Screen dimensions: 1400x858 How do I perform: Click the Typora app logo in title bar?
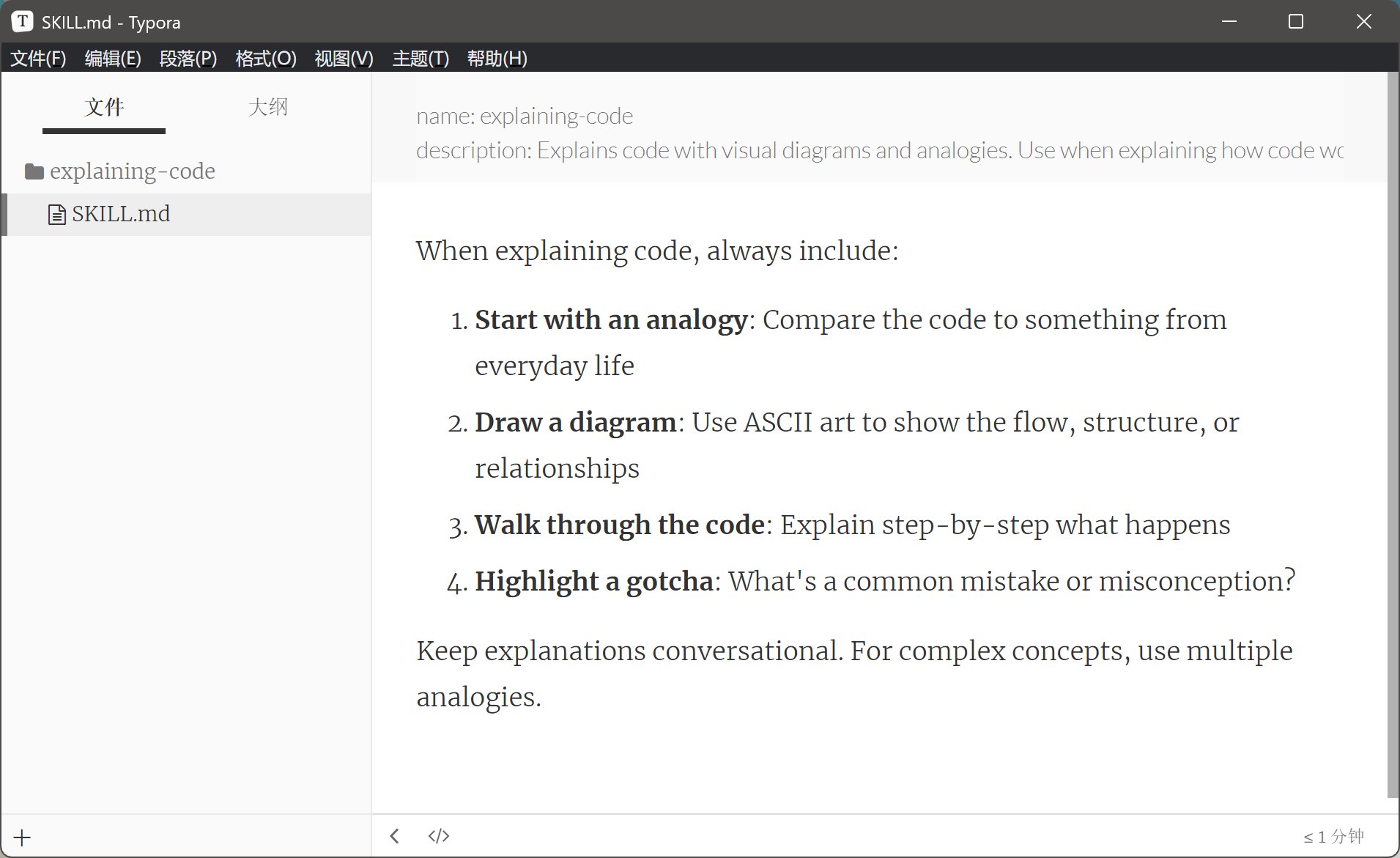[22, 21]
